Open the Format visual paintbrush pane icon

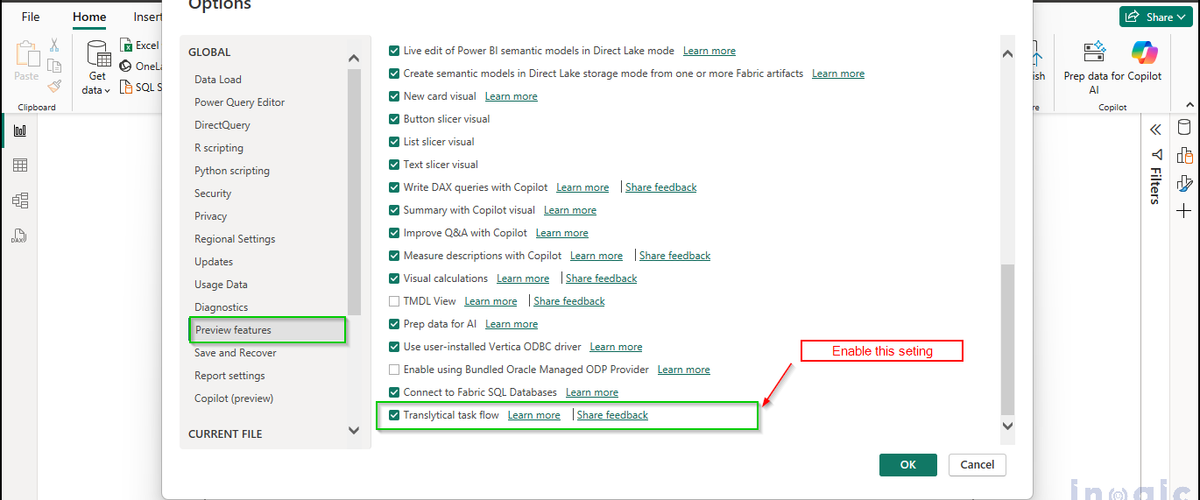click(x=1185, y=183)
